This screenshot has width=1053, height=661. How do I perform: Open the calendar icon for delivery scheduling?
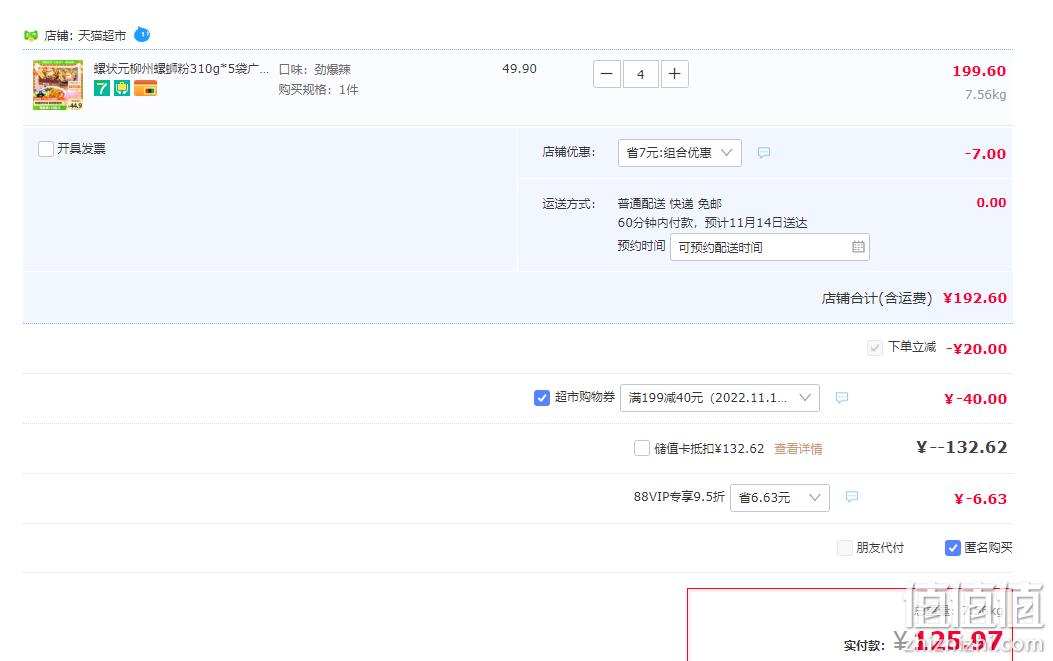pyautogui.click(x=858, y=247)
